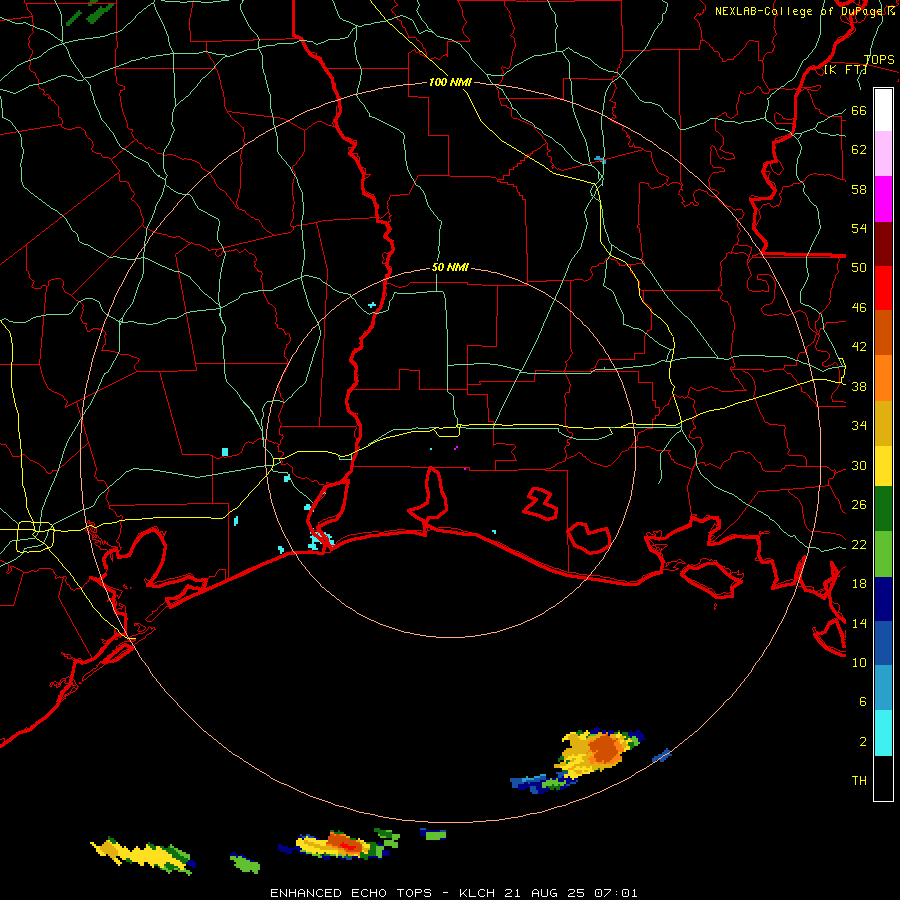
Task: Select the legend value 54
Action: pyautogui.click(x=859, y=228)
